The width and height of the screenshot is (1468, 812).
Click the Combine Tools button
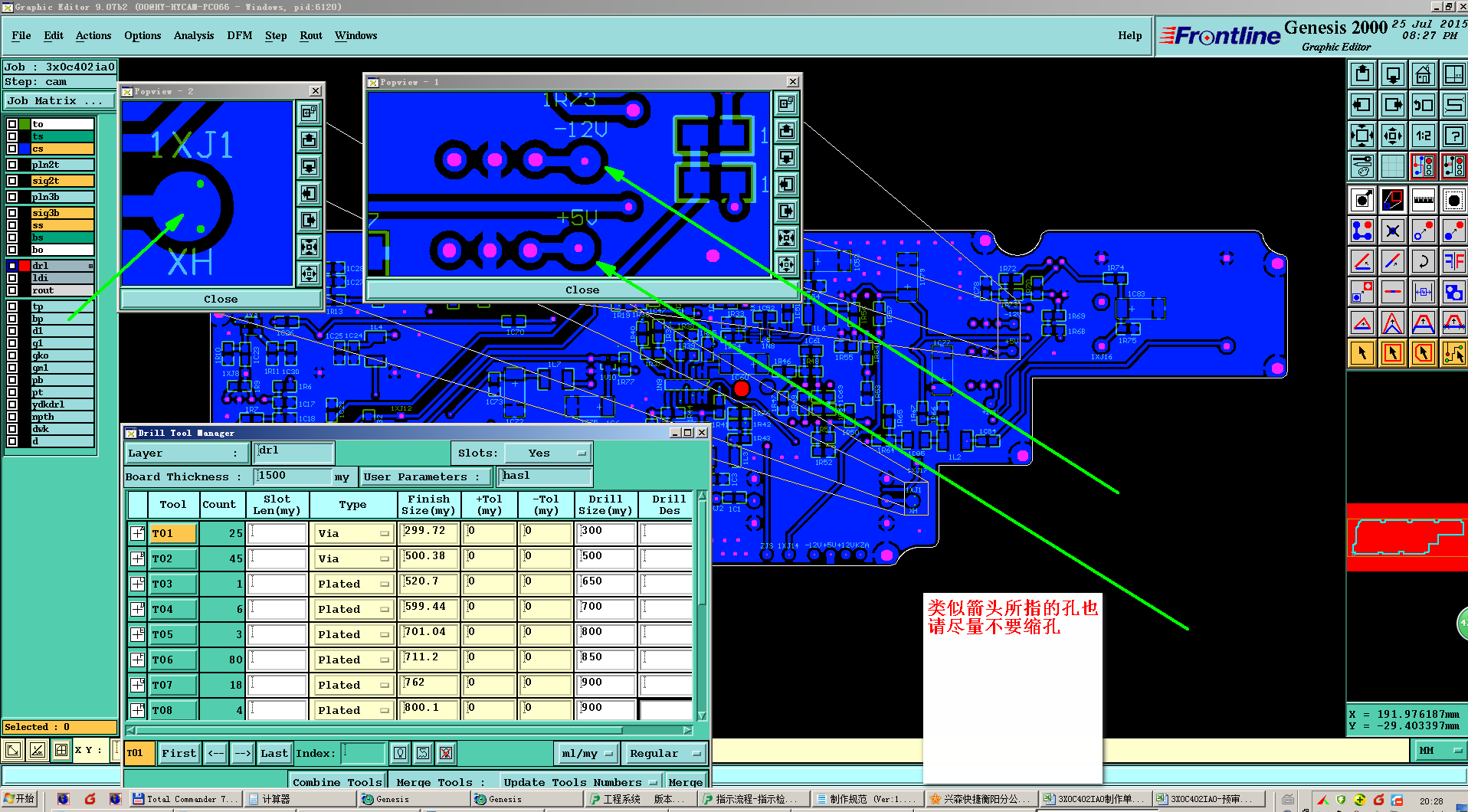[x=337, y=781]
